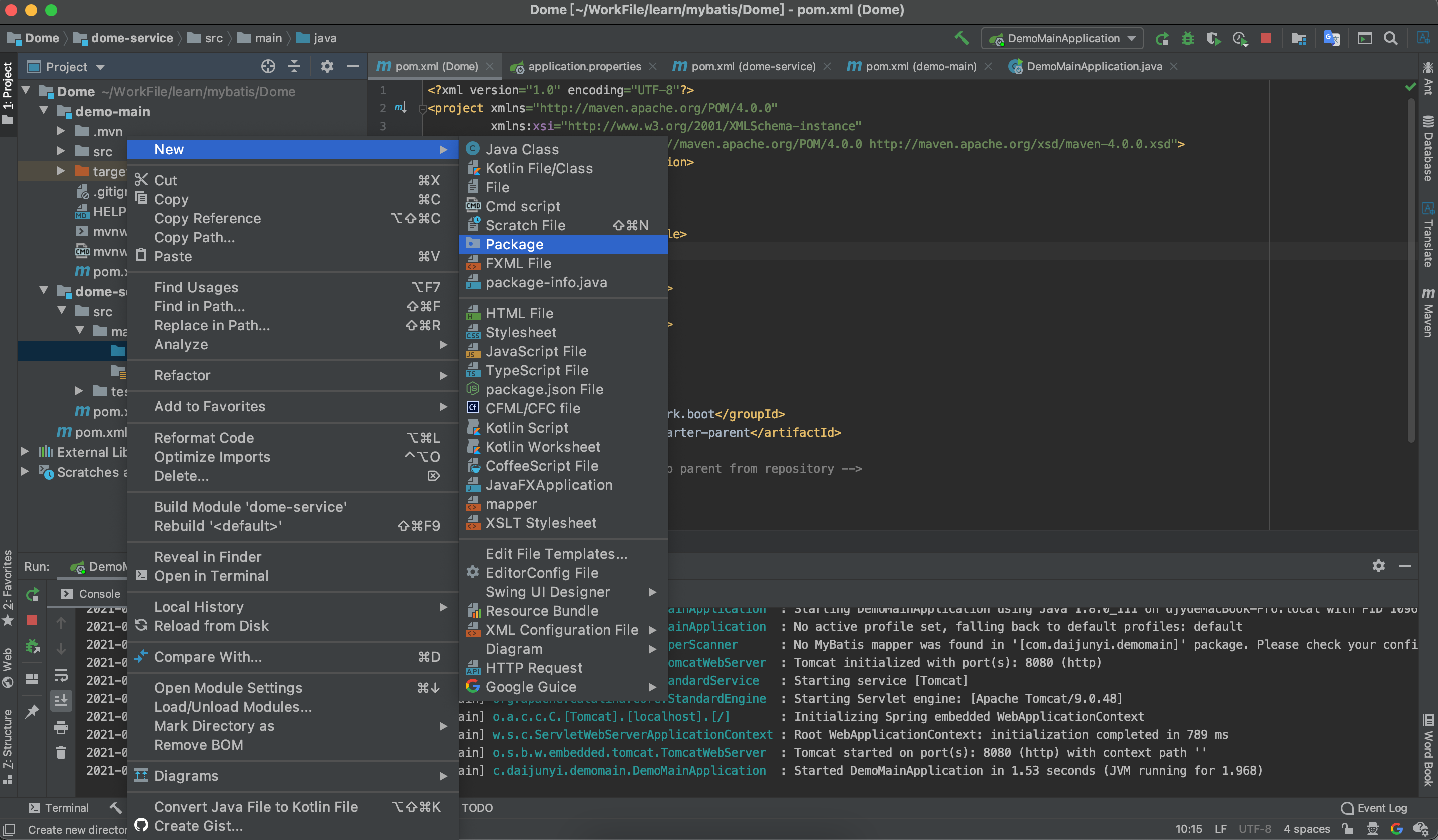Image resolution: width=1438 pixels, height=840 pixels.
Task: Click the Rerun icon in Run panel
Action: (33, 594)
